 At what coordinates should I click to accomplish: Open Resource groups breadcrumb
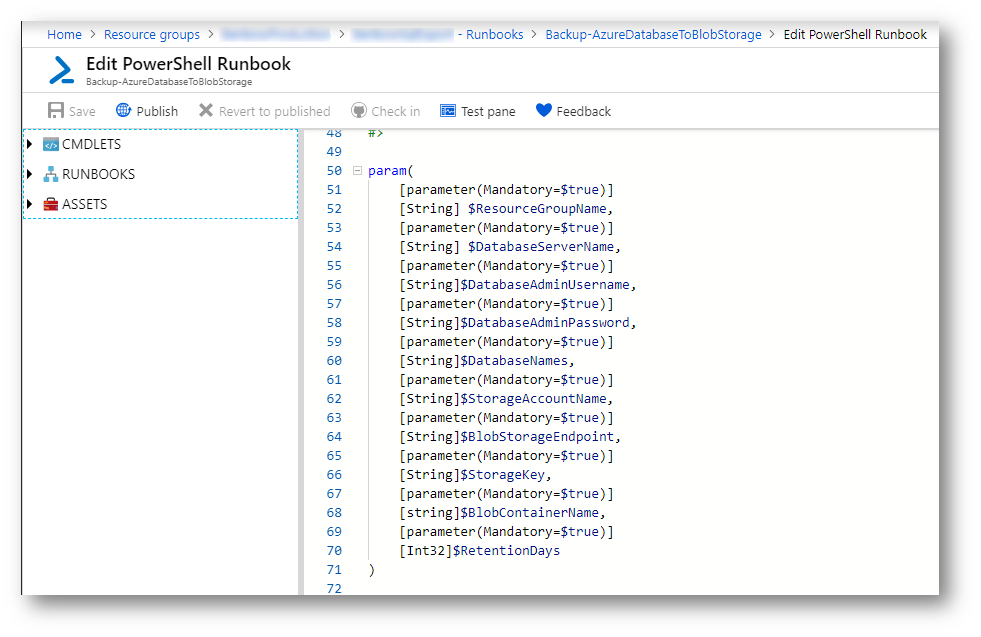click(152, 34)
